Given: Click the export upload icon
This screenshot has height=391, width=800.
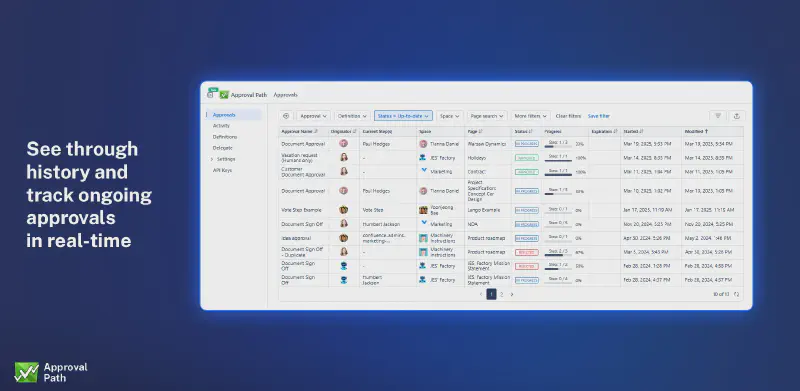Looking at the screenshot, I should [737, 116].
